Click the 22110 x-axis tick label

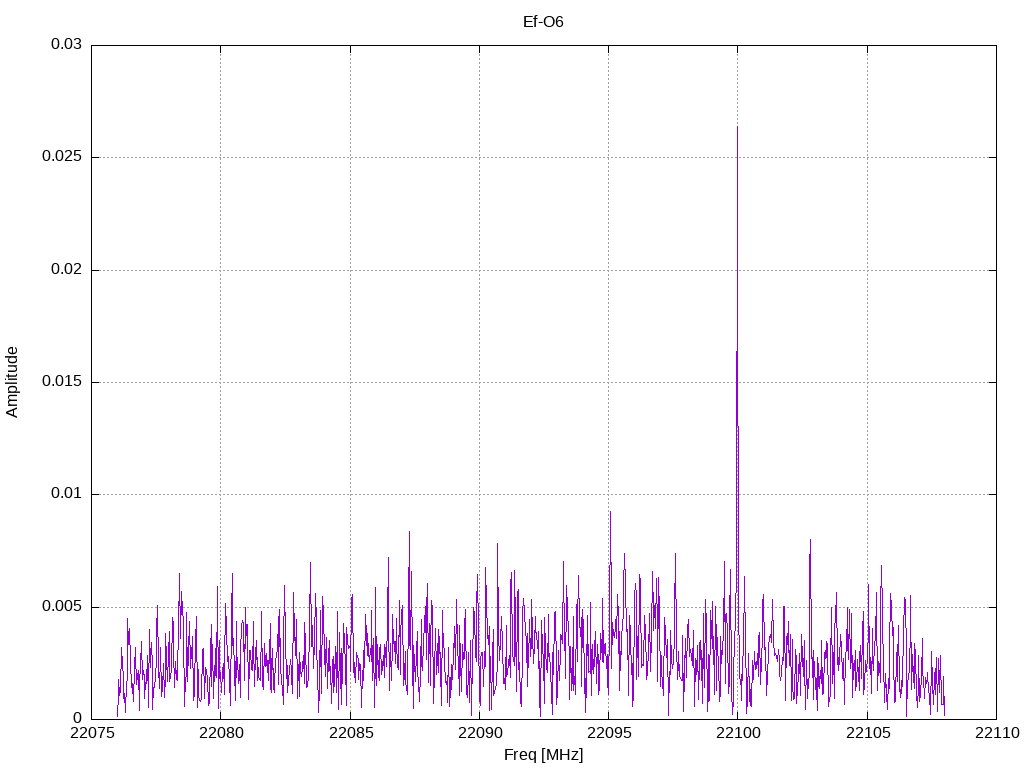coord(997,733)
